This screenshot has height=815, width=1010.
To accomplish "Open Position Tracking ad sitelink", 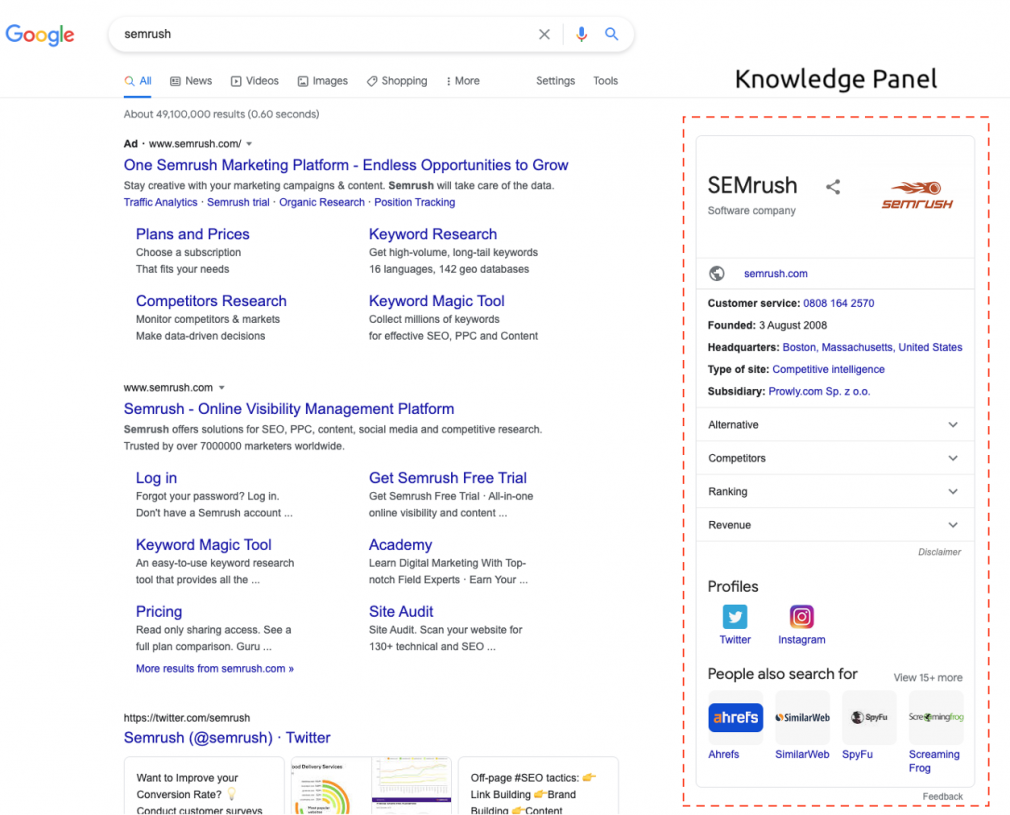I will tap(415, 202).
